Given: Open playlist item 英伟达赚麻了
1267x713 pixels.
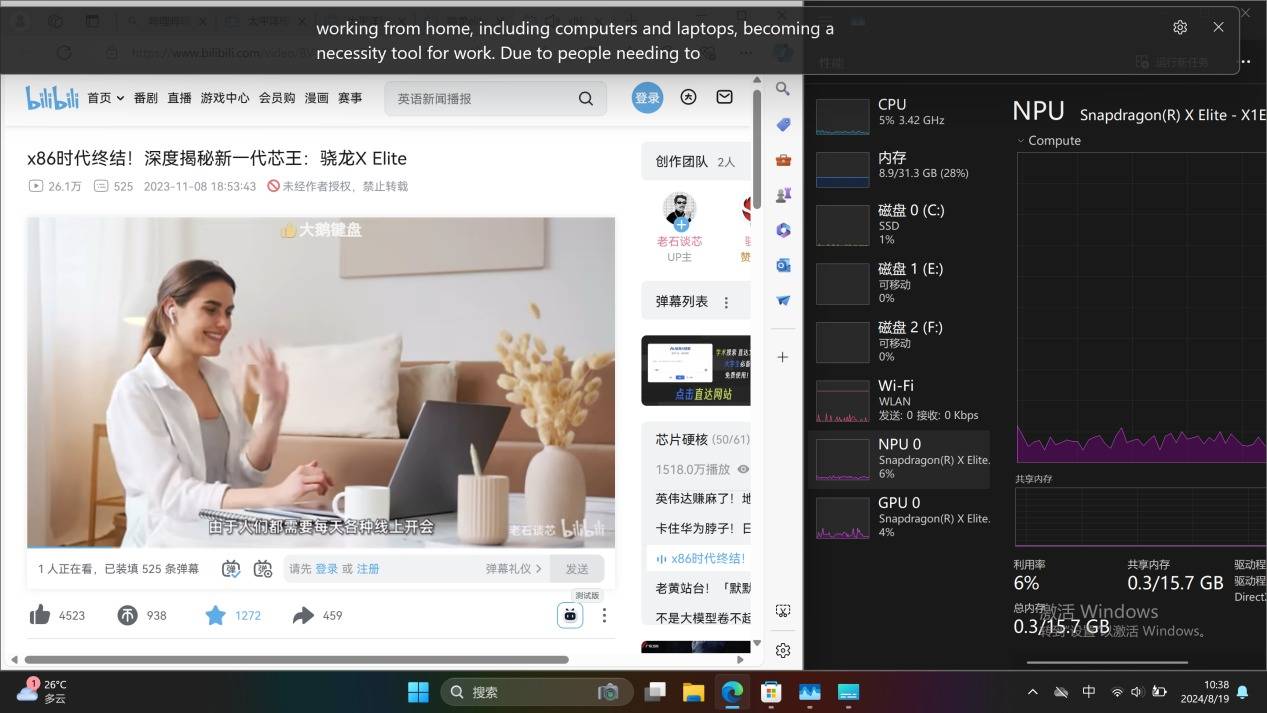Looking at the screenshot, I should 702,498.
